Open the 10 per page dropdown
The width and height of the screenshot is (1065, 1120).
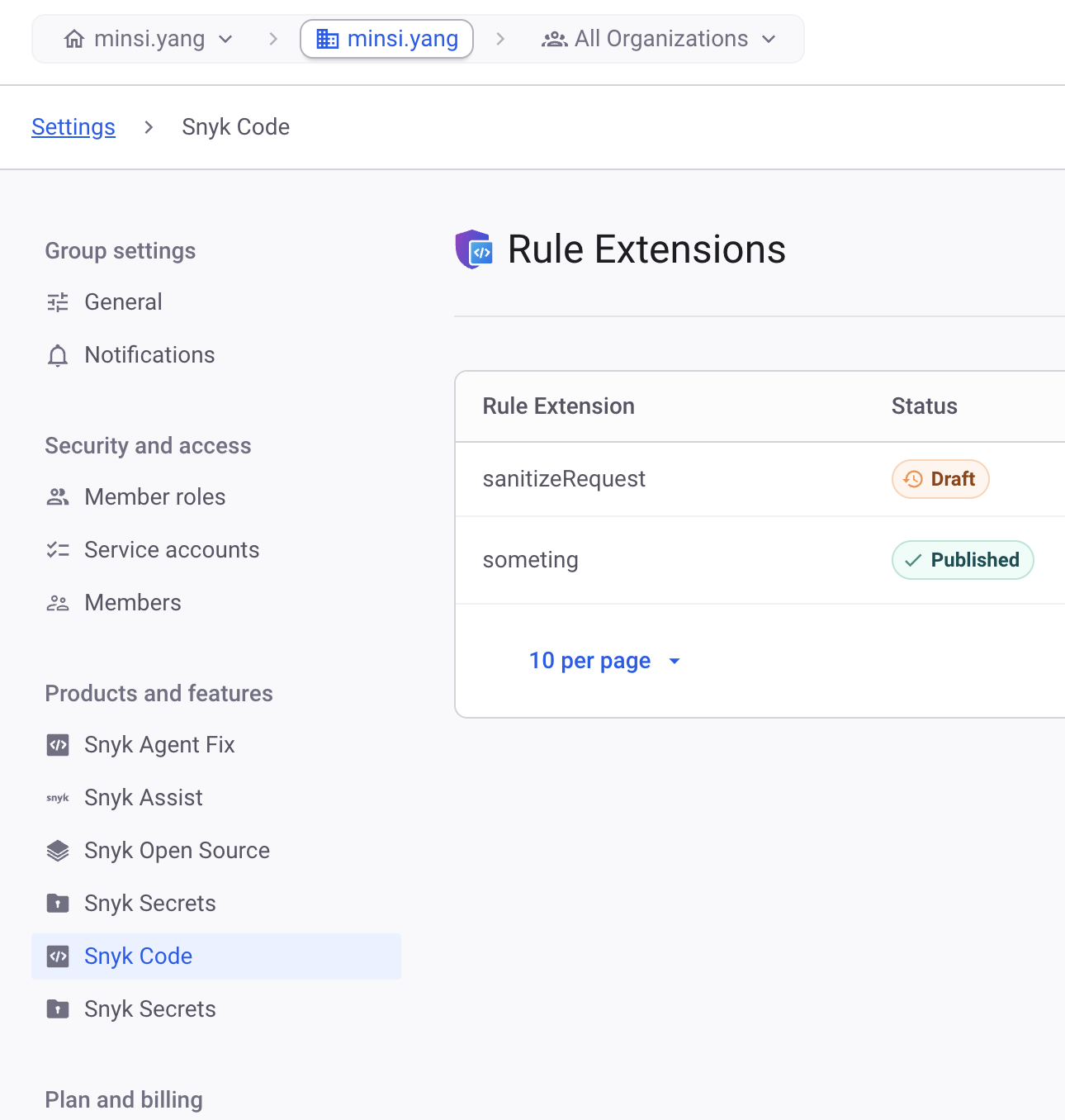point(605,661)
